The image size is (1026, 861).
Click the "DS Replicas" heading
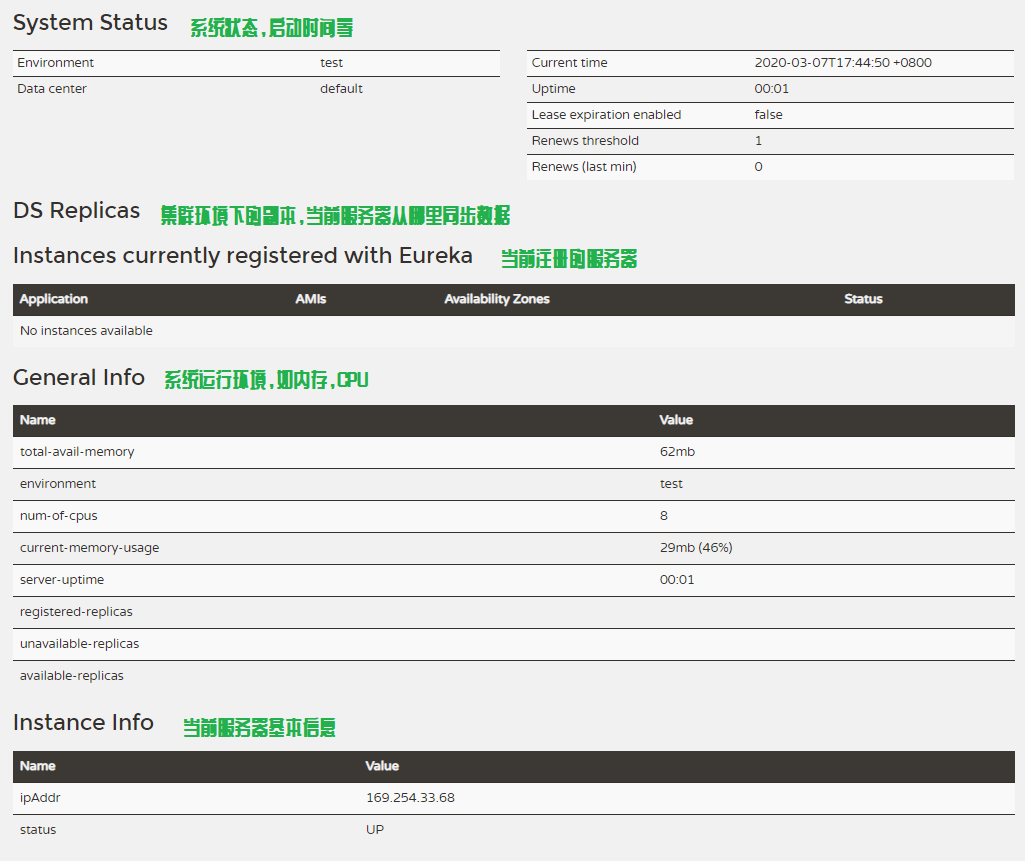(77, 211)
